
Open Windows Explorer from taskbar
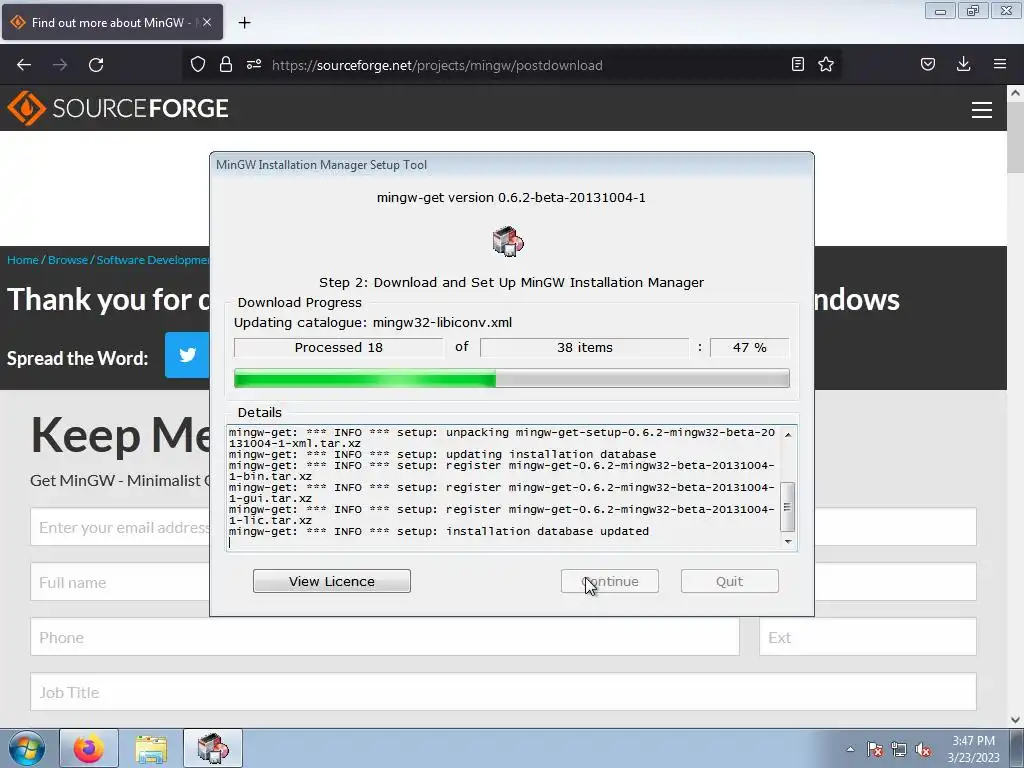tap(151, 748)
